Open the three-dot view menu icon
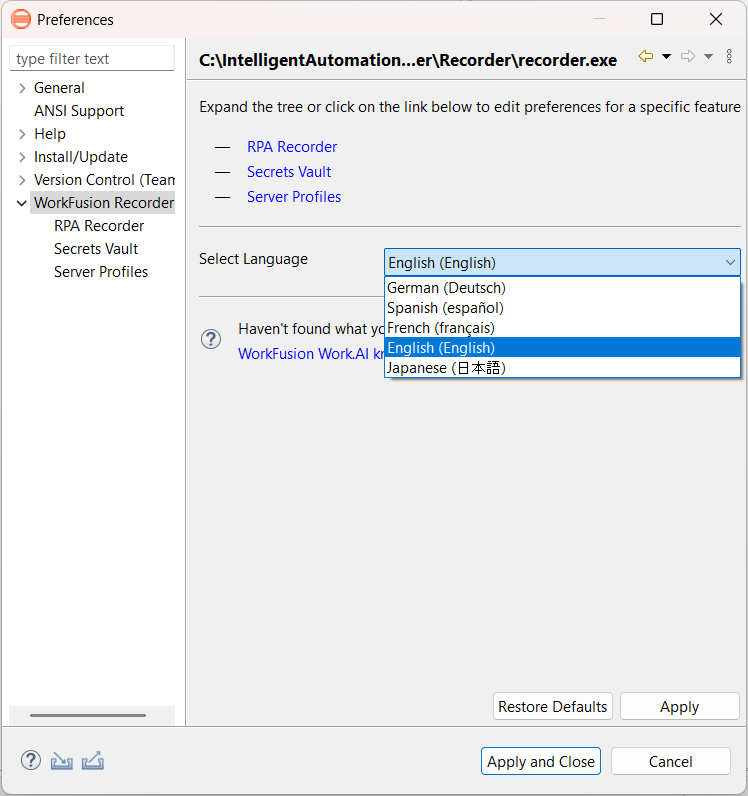The width and height of the screenshot is (748, 796). point(729,56)
